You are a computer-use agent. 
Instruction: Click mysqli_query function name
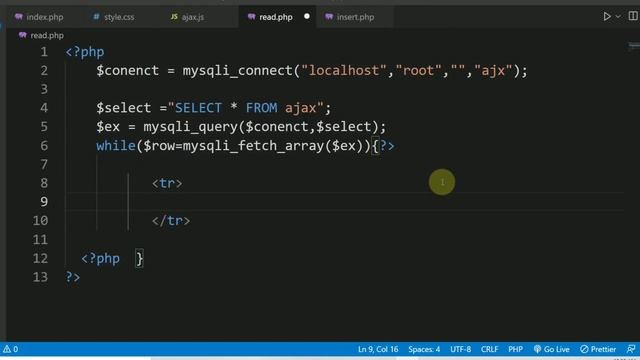[x=190, y=127]
